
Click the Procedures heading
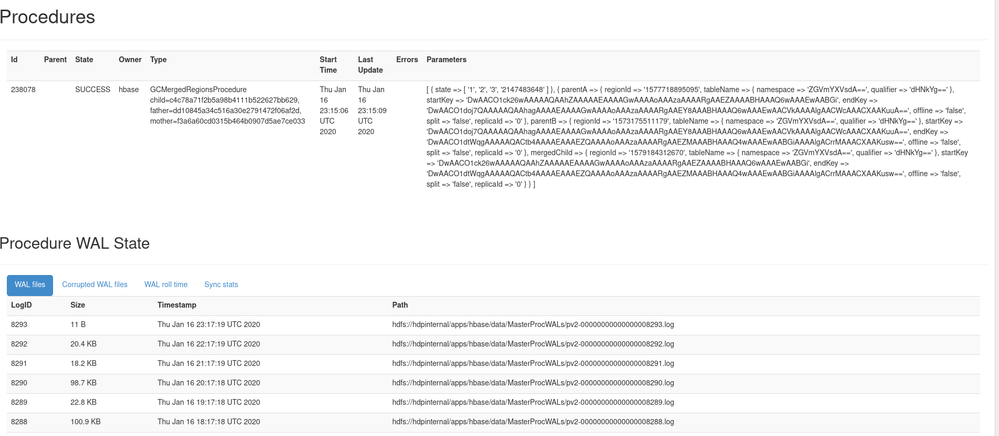(x=48, y=18)
